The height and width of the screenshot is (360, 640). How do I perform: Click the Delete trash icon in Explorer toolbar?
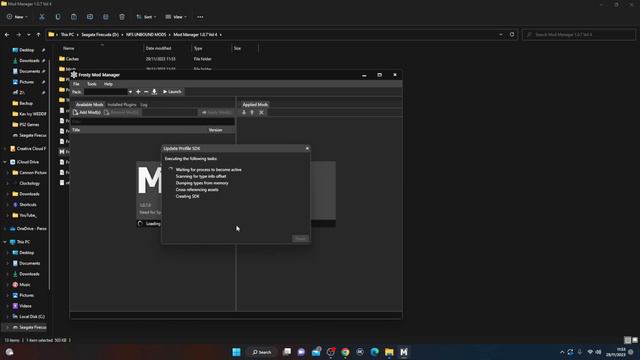[122, 17]
